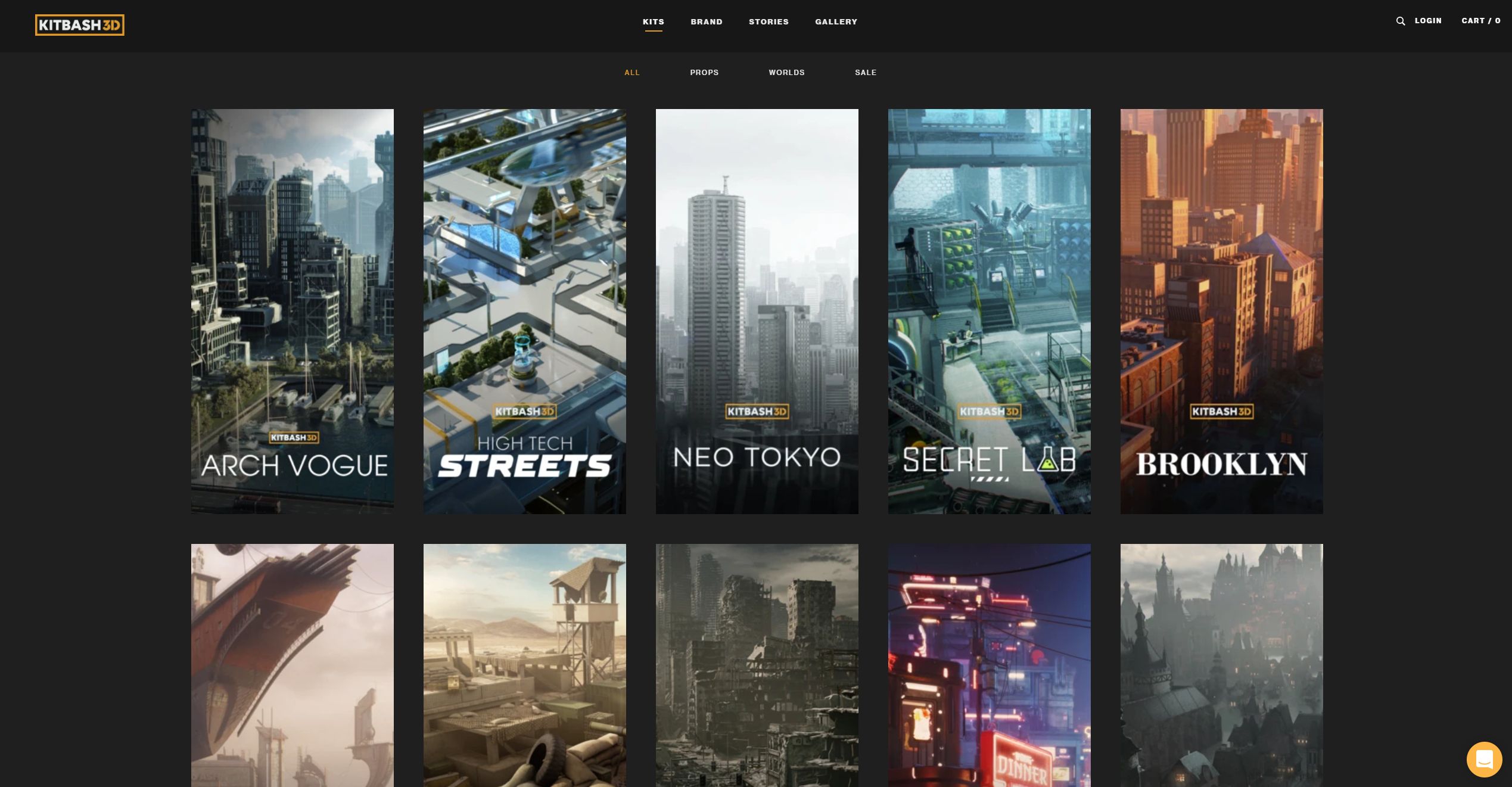Viewport: 1512px width, 787px height.
Task: Open the Brooklyn kit card
Action: pos(1222,311)
